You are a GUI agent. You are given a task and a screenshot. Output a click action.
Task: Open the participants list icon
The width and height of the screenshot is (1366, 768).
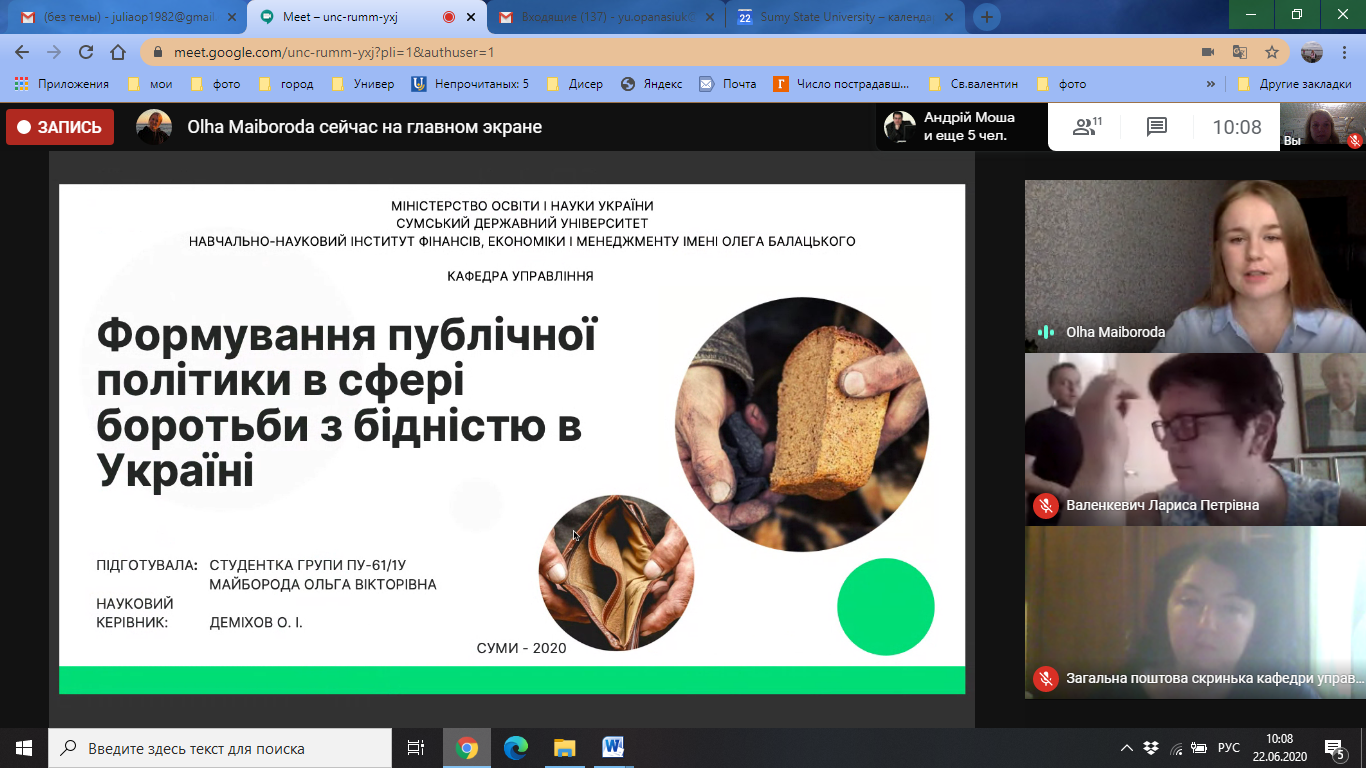pyautogui.click(x=1085, y=127)
